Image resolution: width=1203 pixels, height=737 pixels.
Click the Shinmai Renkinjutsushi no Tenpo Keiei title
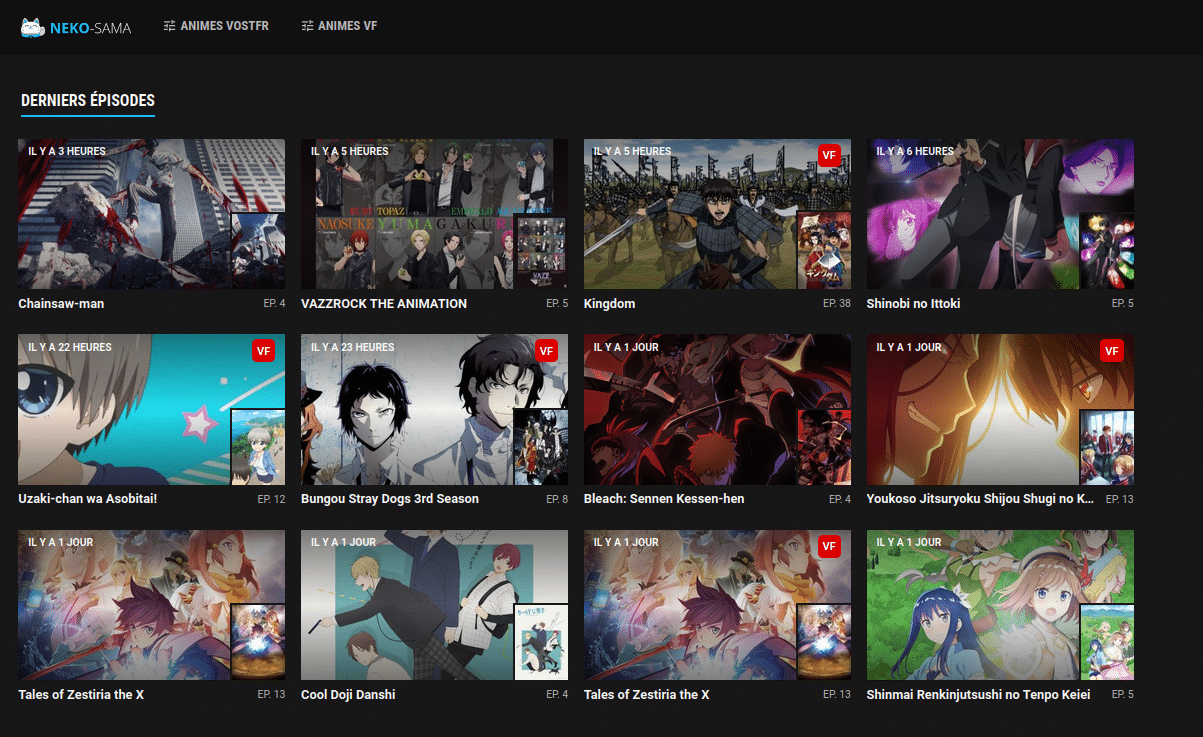pos(979,694)
